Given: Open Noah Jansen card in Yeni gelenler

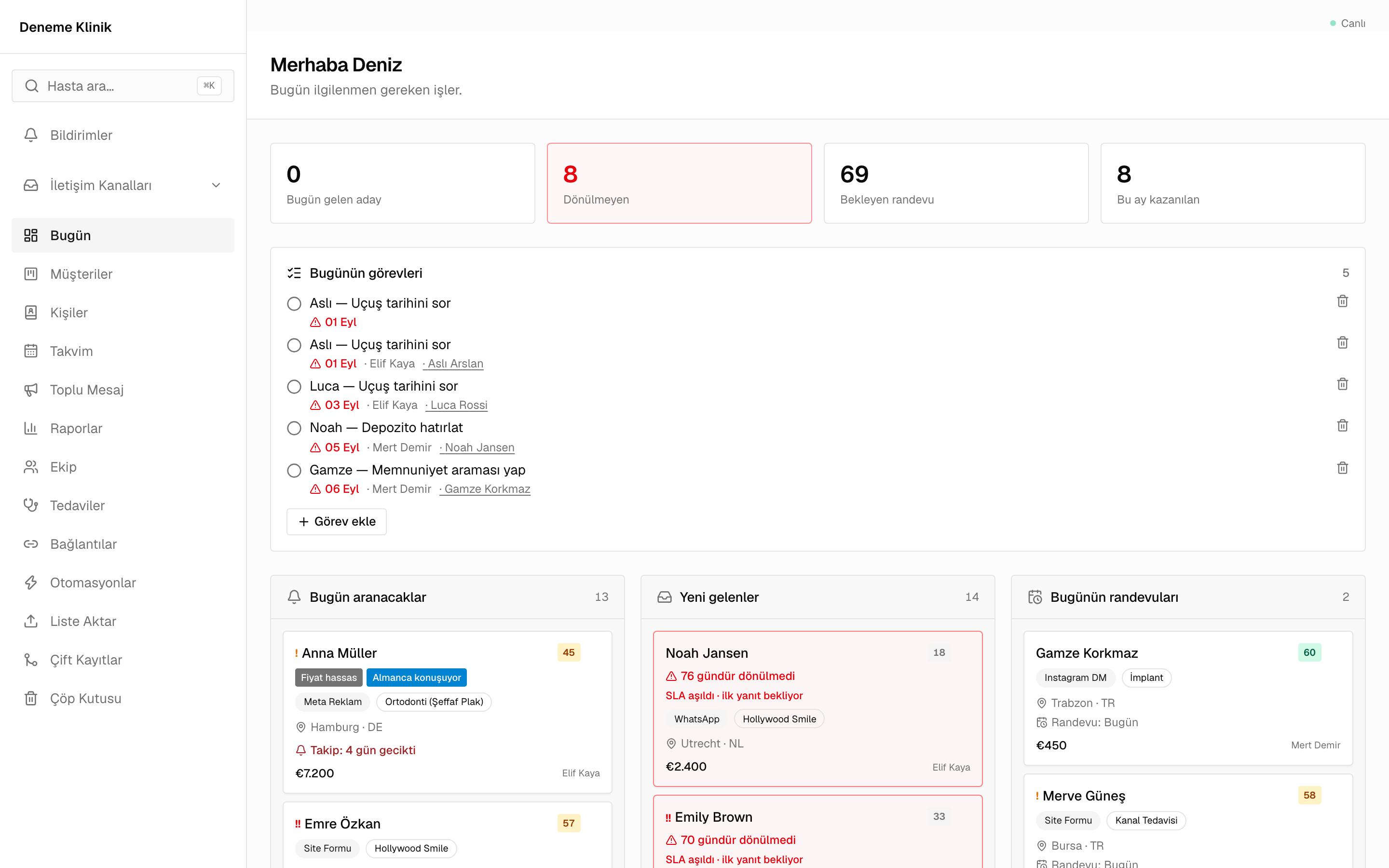Looking at the screenshot, I should coord(817,708).
